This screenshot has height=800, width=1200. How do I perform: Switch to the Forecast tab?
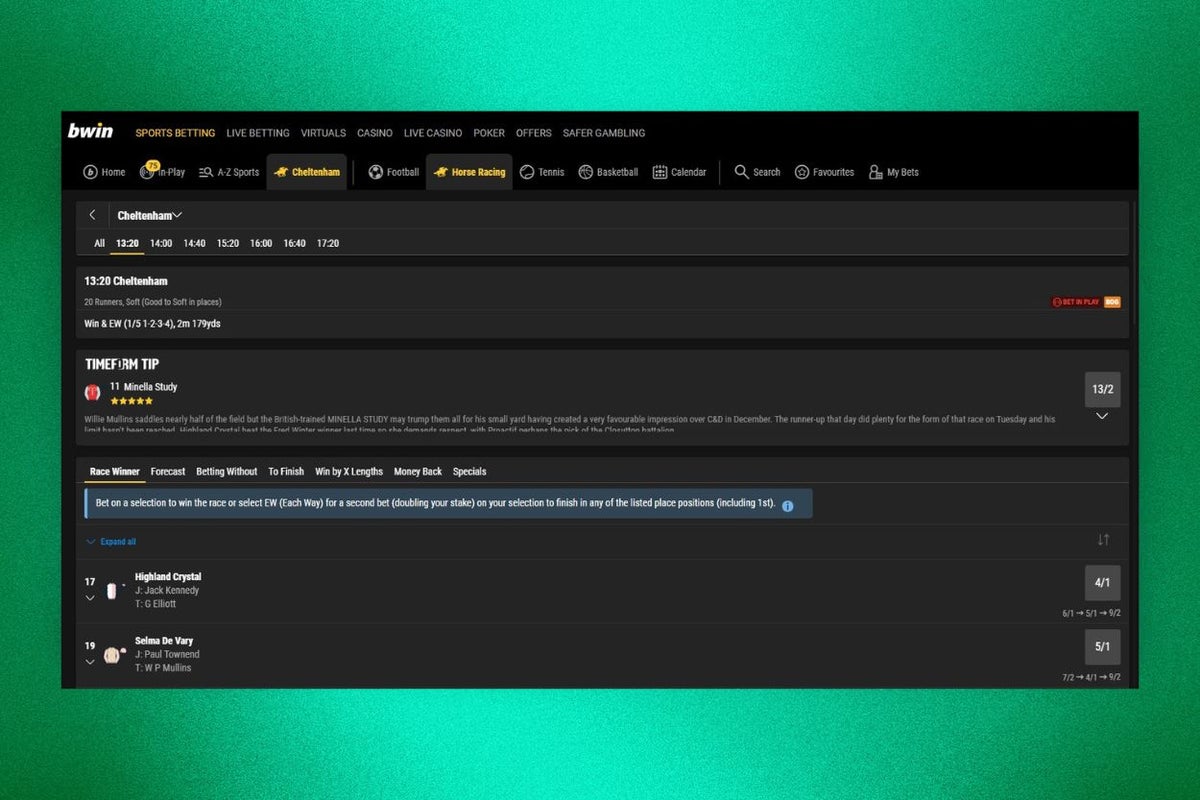pos(168,471)
